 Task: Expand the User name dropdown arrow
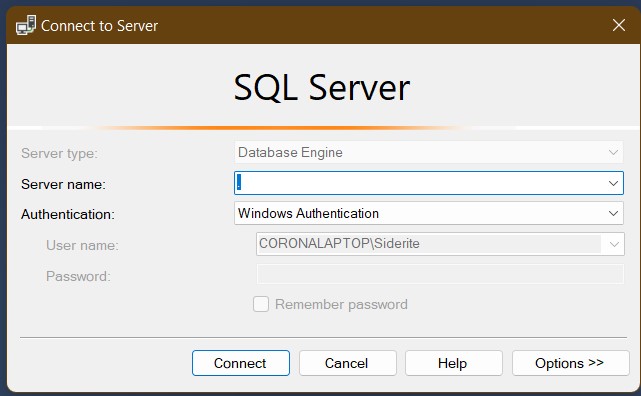(614, 244)
